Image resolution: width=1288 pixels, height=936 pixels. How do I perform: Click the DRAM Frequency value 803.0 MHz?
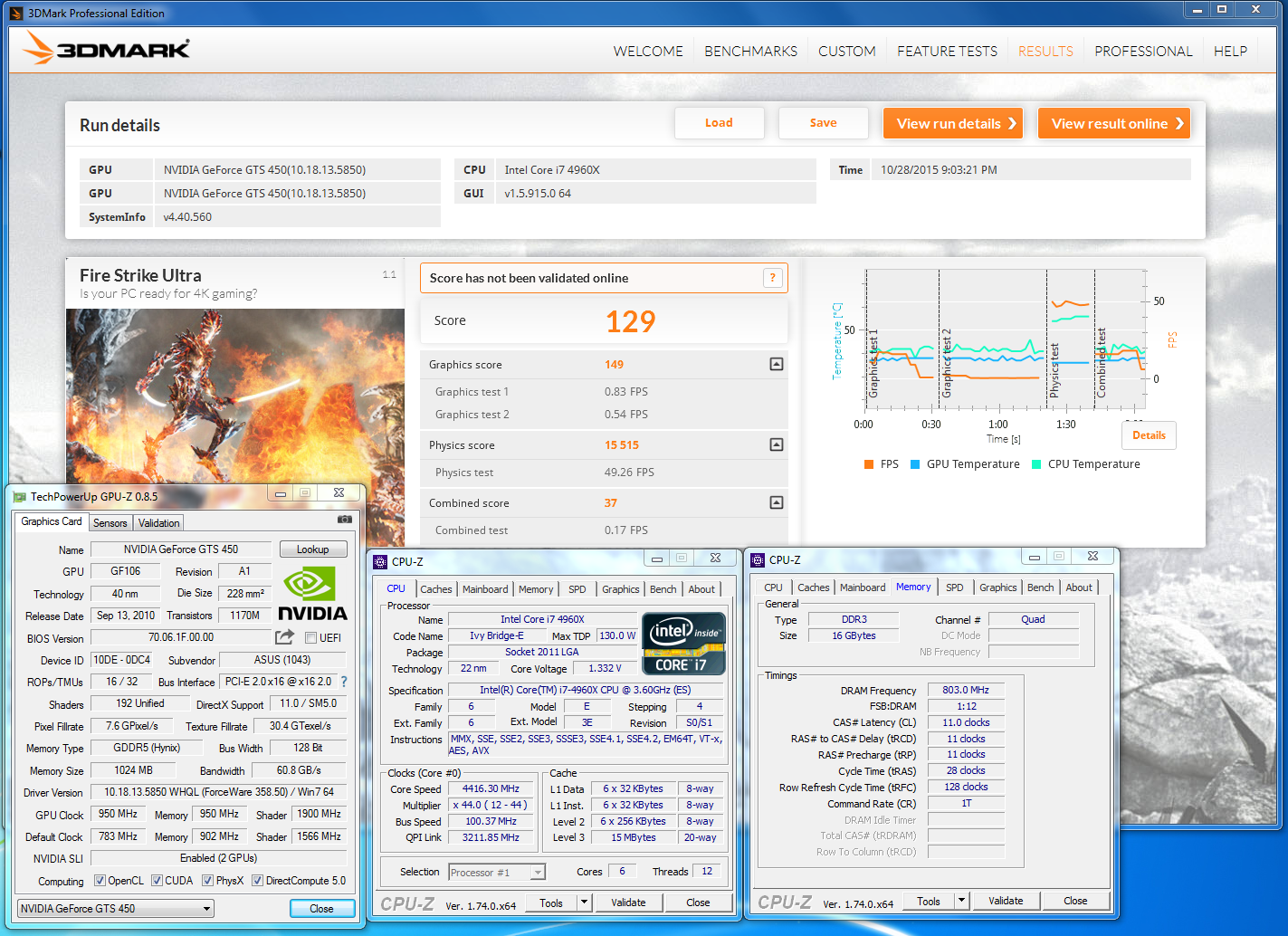(x=966, y=690)
